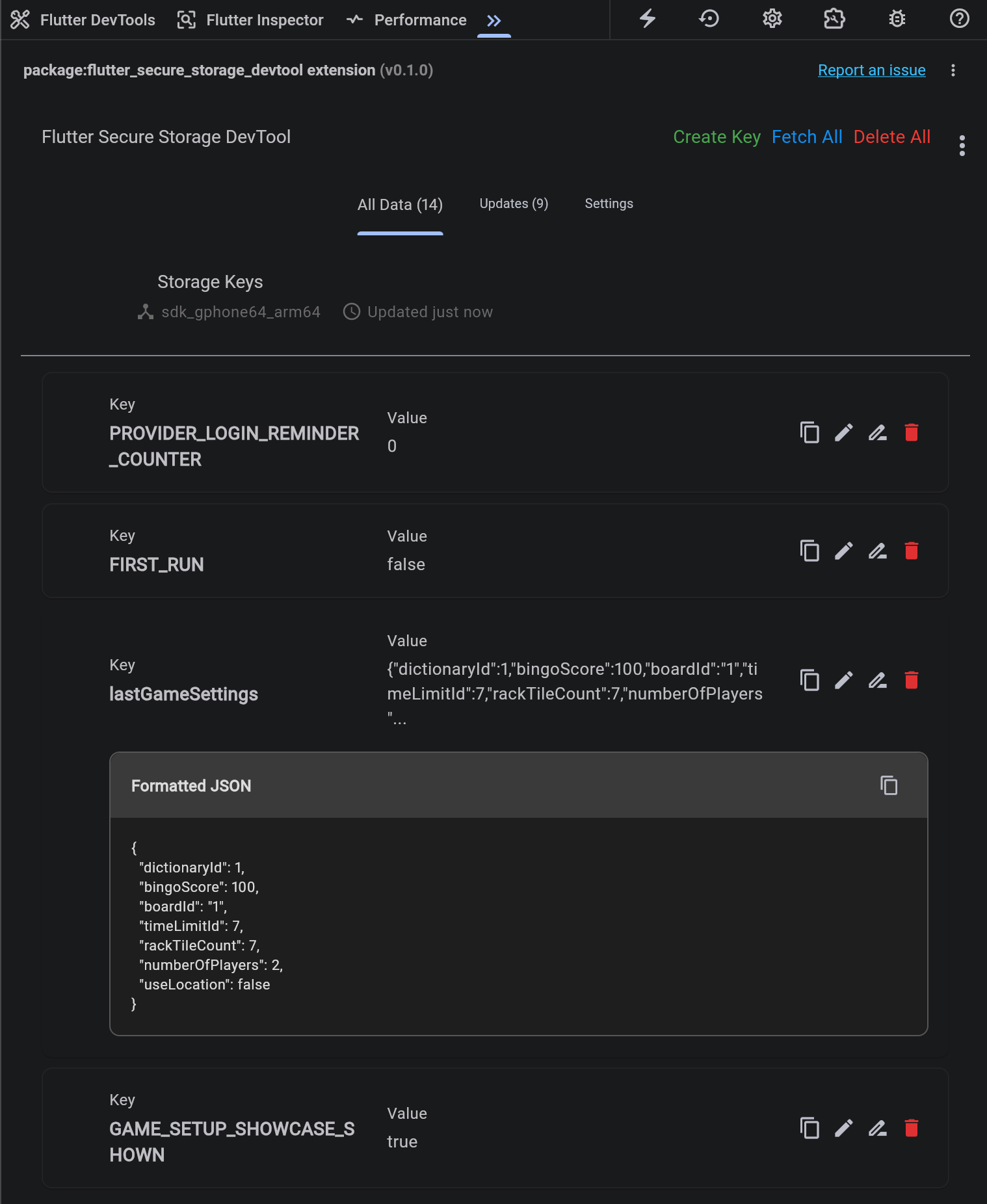Switch to the Performance tab
Viewport: 987px width, 1204px height.
(406, 20)
